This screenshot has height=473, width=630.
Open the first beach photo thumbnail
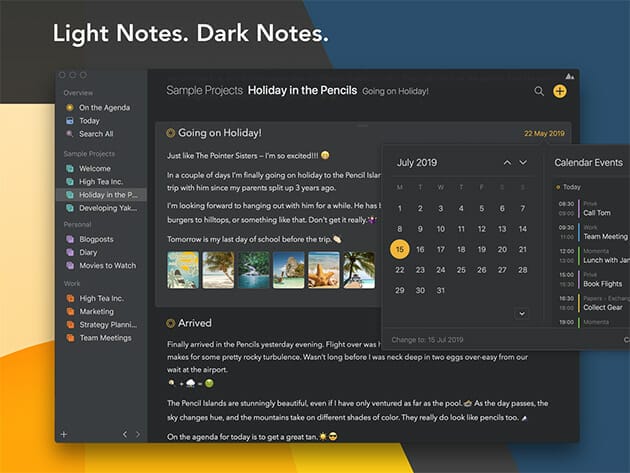click(x=182, y=269)
